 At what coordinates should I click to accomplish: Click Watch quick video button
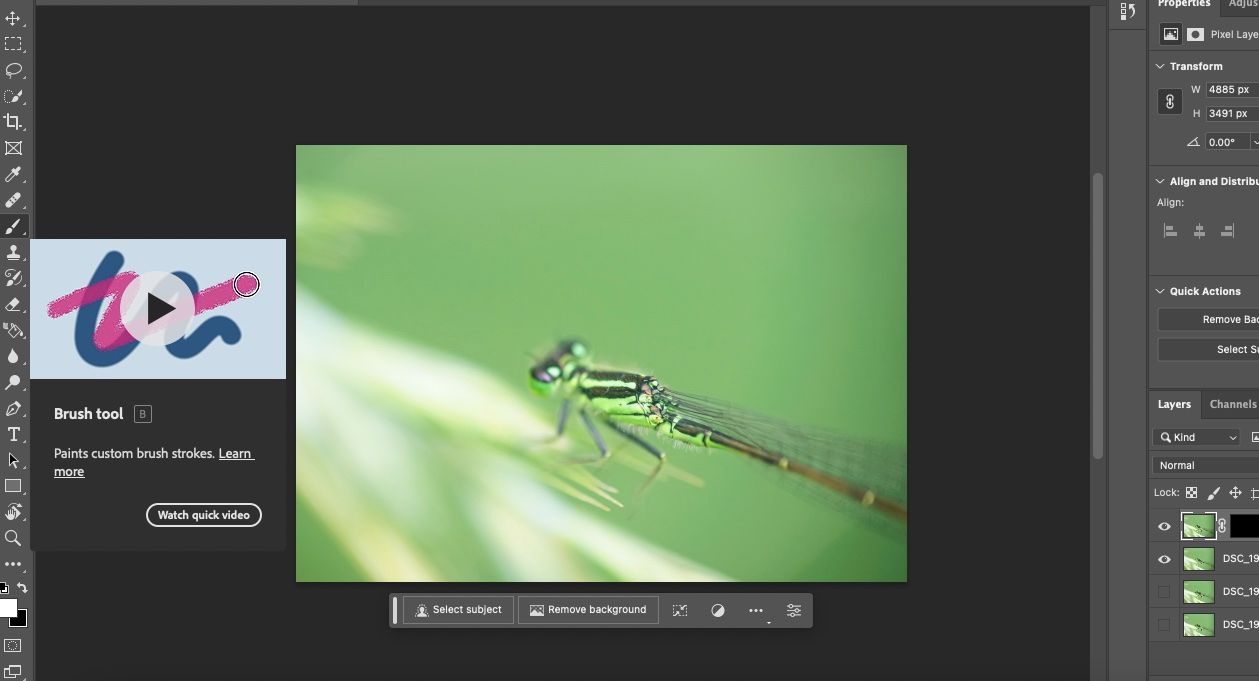pos(204,515)
